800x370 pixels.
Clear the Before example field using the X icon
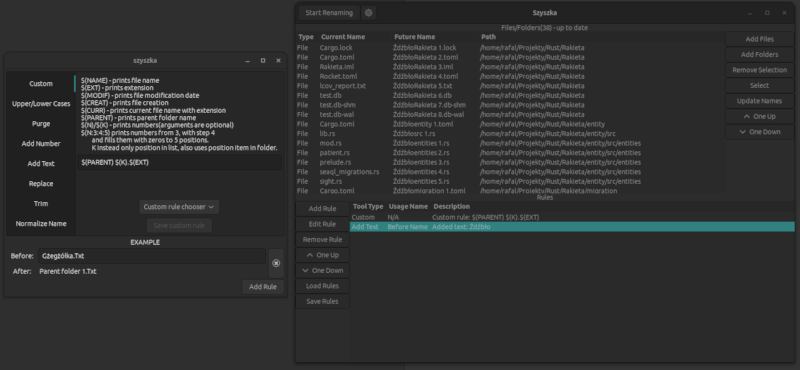point(276,263)
